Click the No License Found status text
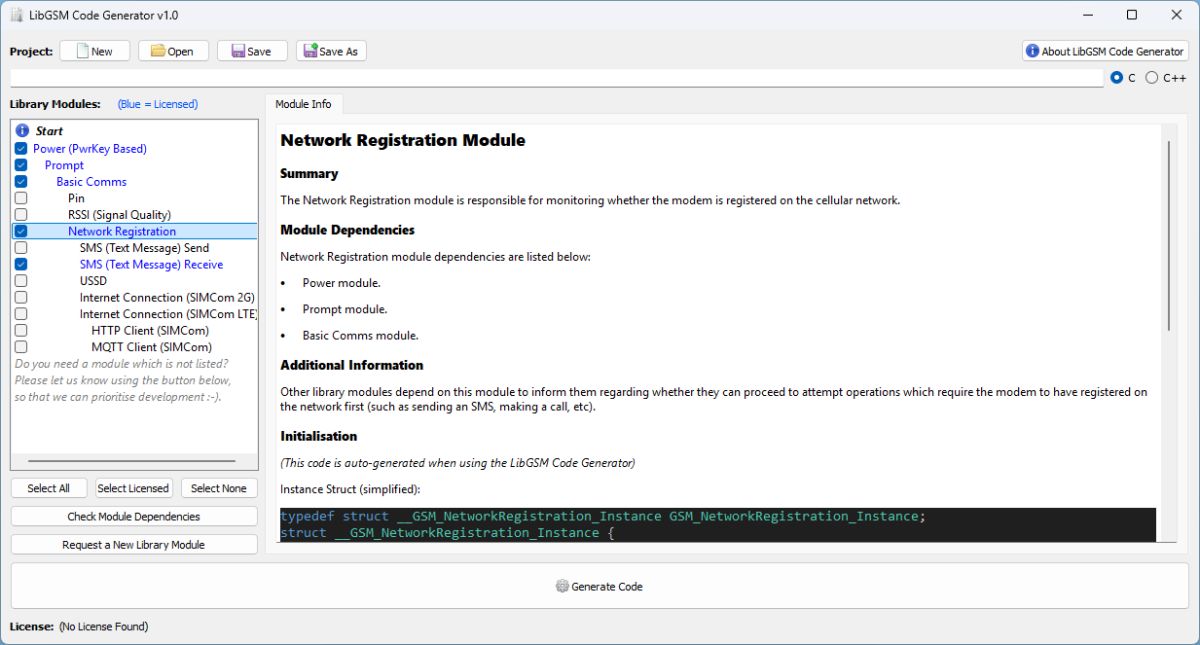Viewport: 1200px width, 645px height. pyautogui.click(x=103, y=626)
